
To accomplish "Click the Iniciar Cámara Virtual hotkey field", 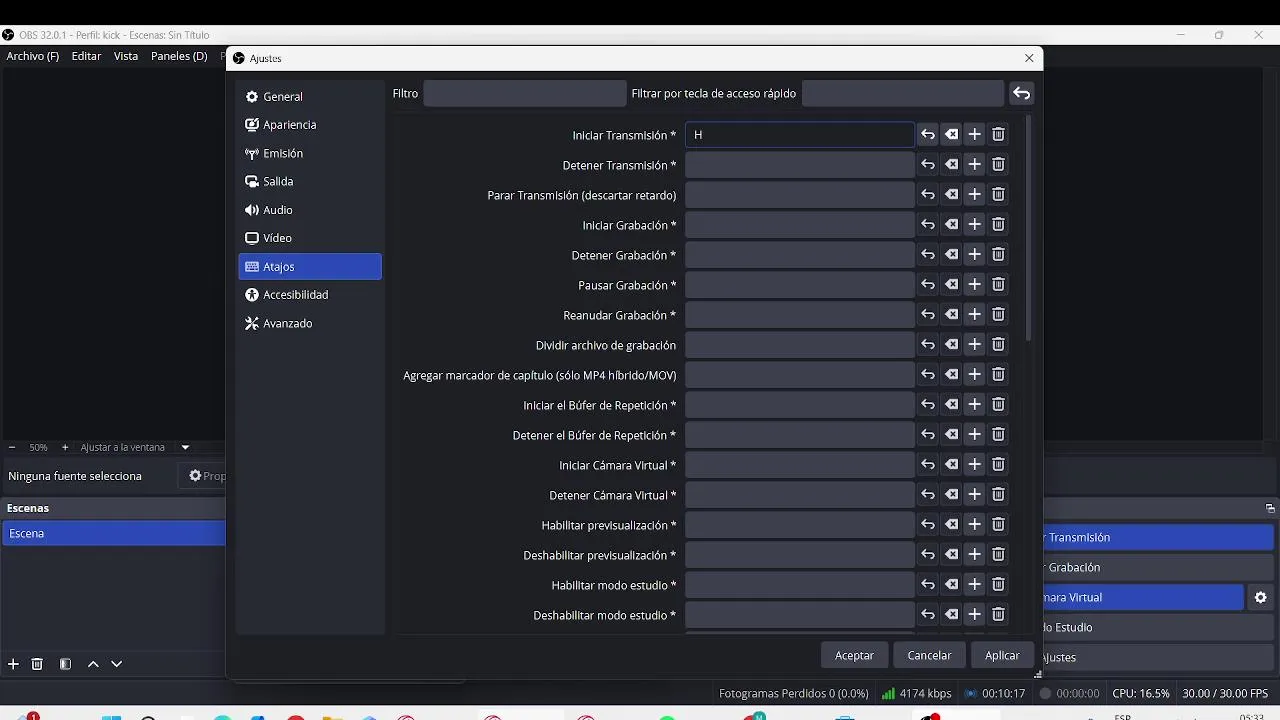I will (x=799, y=465).
